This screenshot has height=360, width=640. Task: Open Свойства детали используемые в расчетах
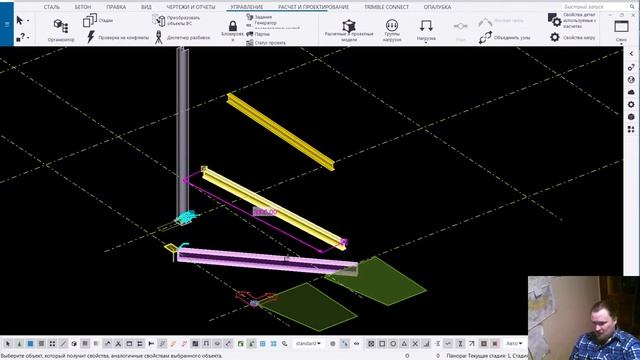(x=571, y=20)
